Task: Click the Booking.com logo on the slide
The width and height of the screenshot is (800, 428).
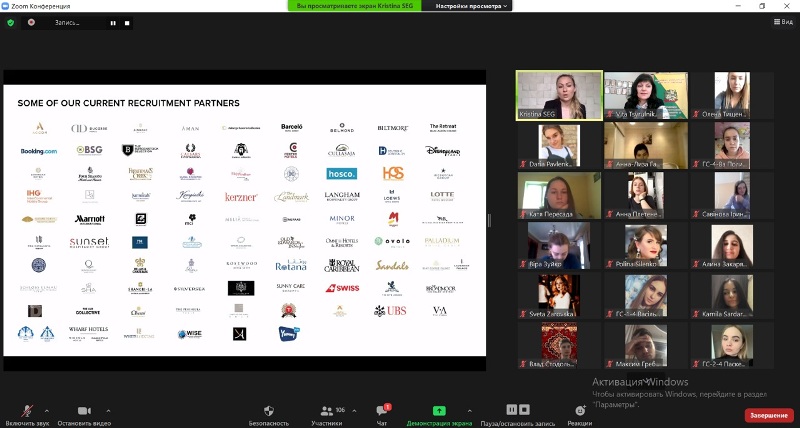Action: [x=39, y=151]
